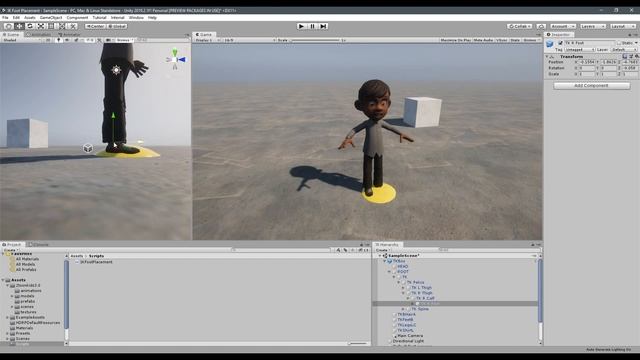
Task: Click search by type icon in Project panel
Action: [x=338, y=250]
